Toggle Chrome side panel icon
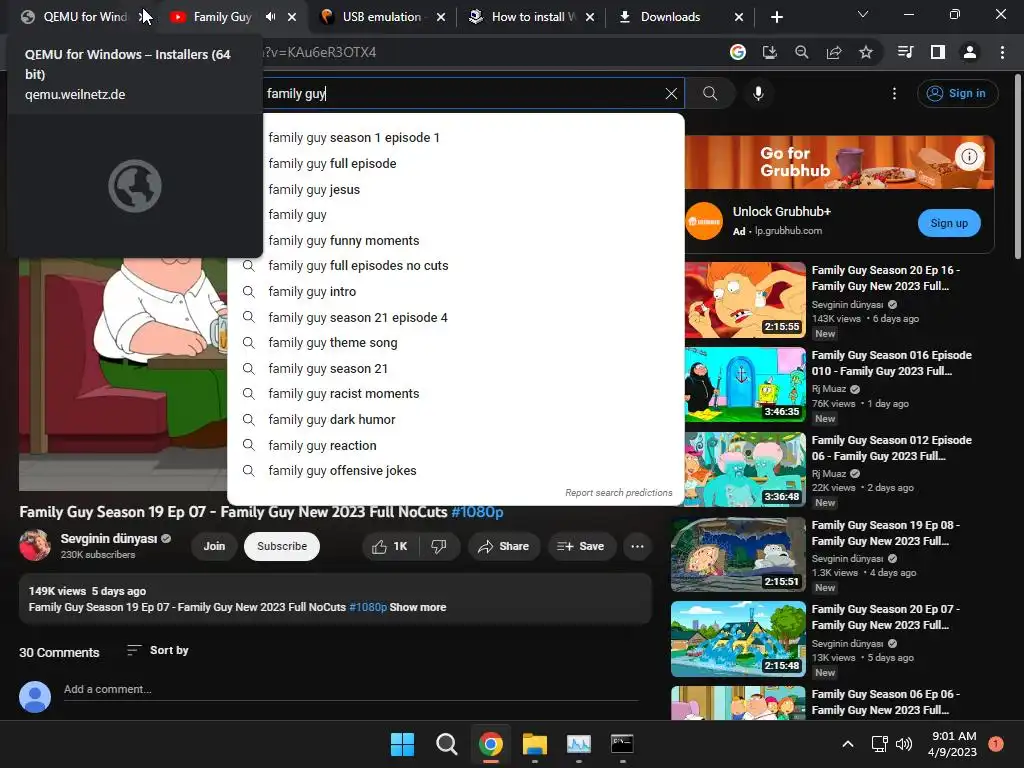This screenshot has width=1024, height=768. 938,52
